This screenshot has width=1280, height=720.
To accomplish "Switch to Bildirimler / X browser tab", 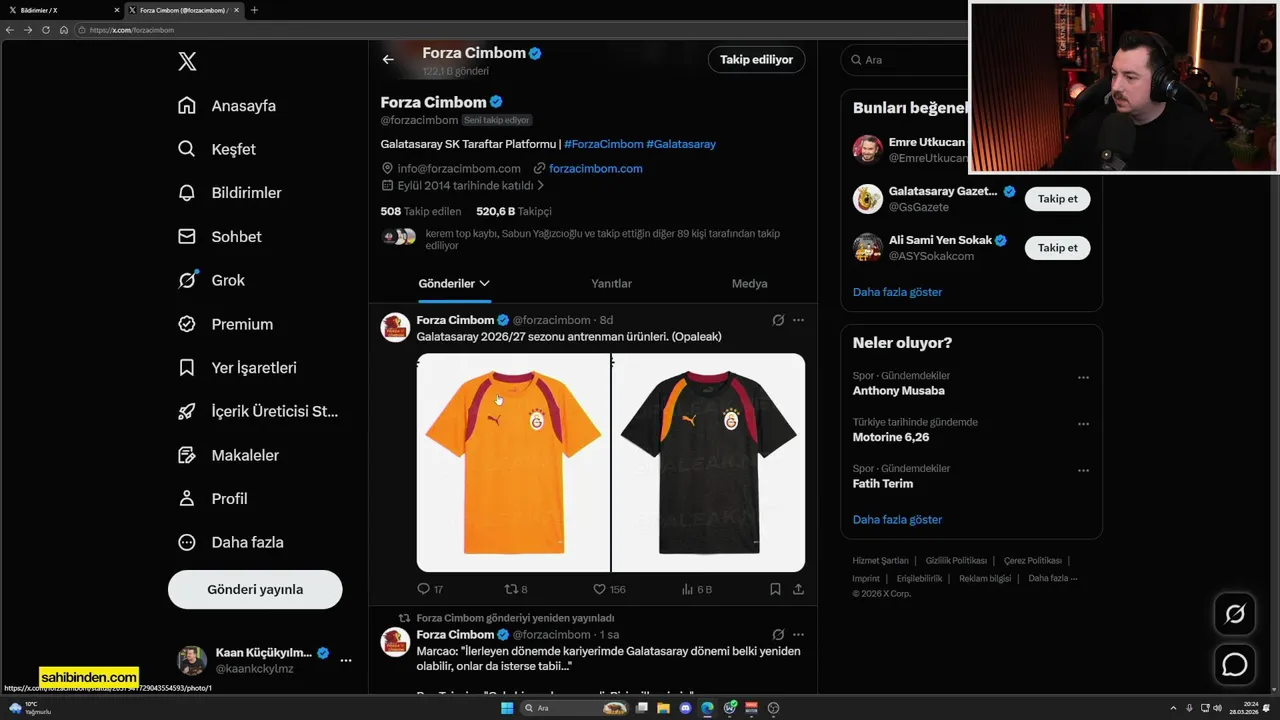I will pos(60,10).
